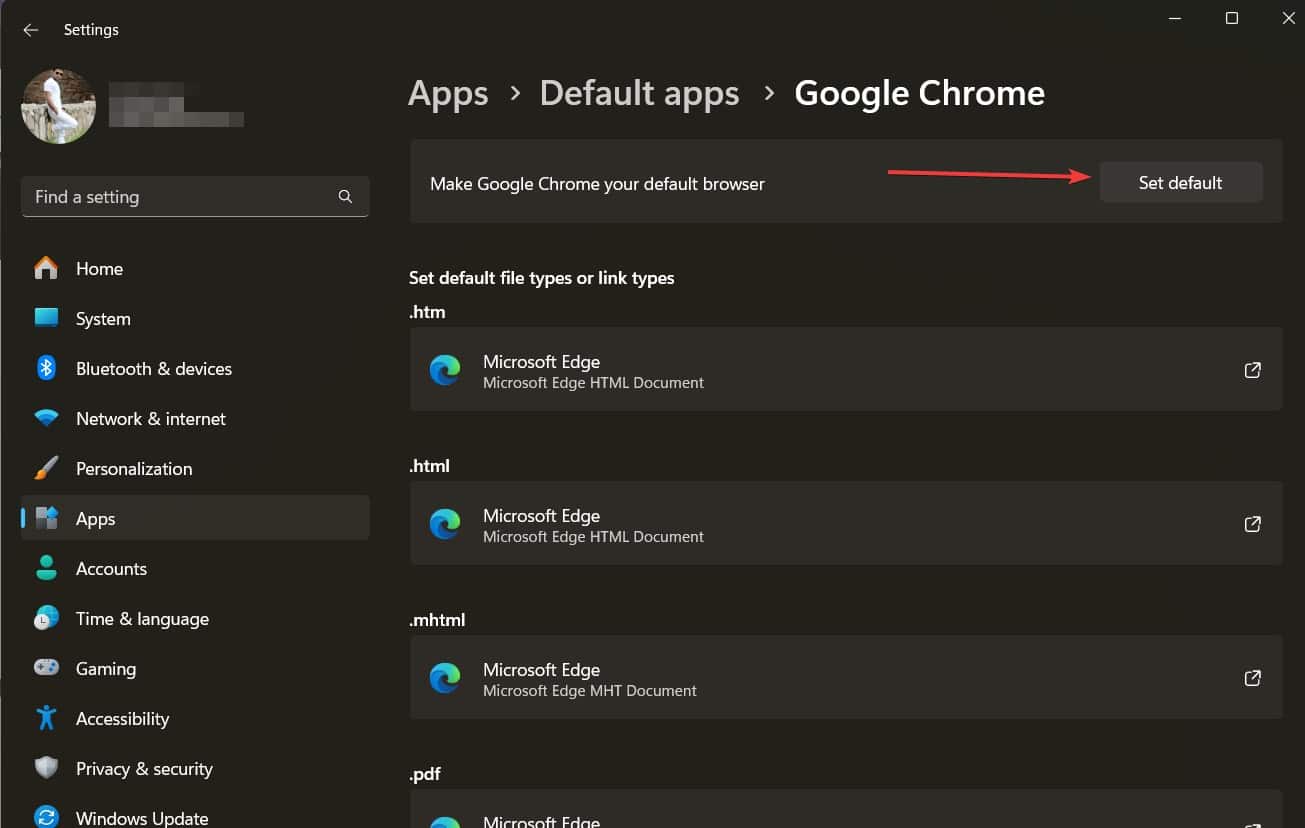Open Privacy & security settings

[144, 769]
